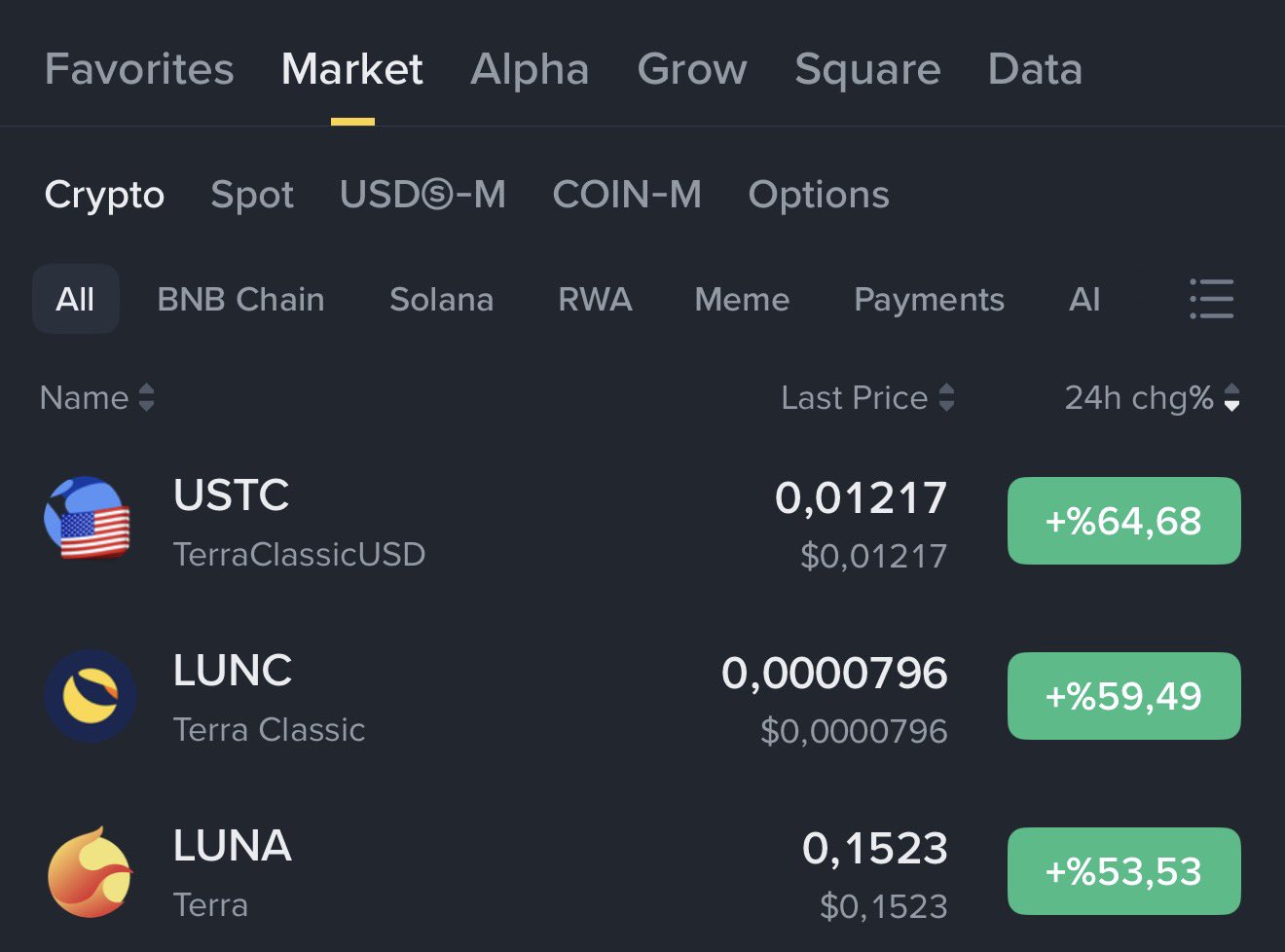The height and width of the screenshot is (952, 1285).
Task: Switch to the Options sub-tab
Action: [819, 195]
